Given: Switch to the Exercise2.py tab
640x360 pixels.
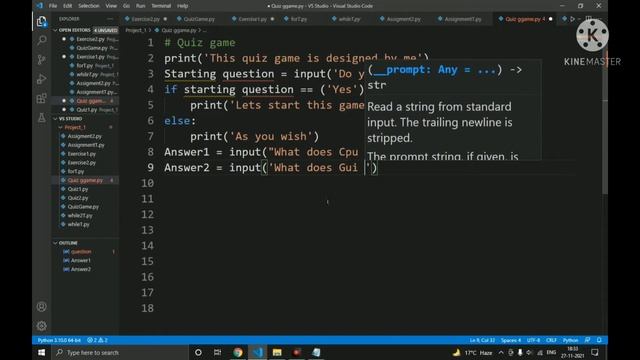Looking at the screenshot, I should (145, 19).
